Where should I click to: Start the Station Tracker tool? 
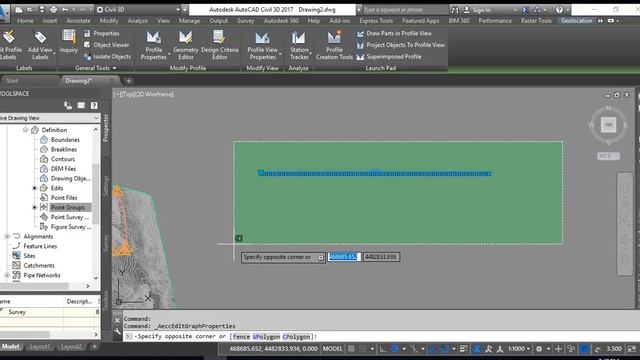coord(299,45)
